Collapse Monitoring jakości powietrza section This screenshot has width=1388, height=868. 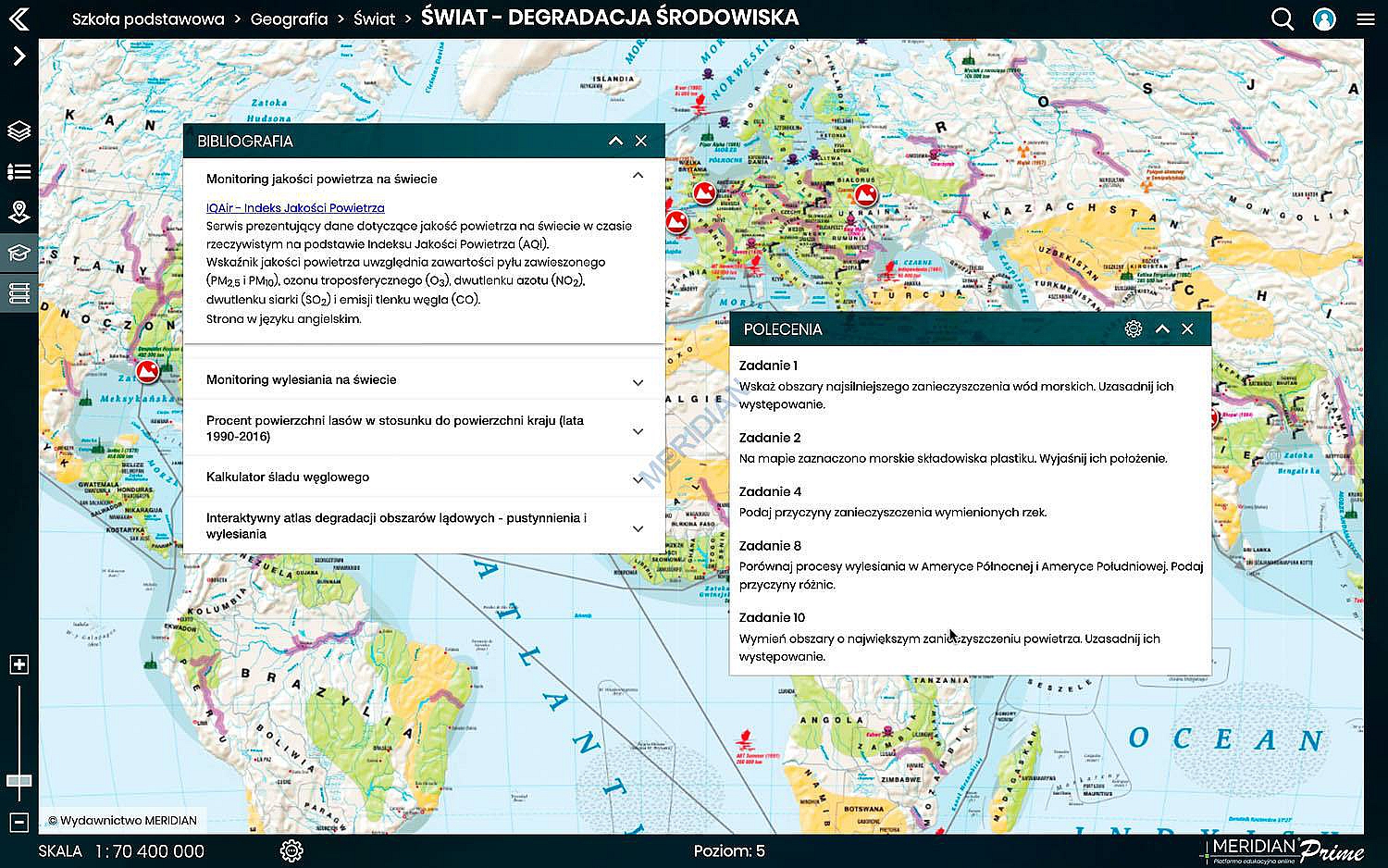(638, 175)
